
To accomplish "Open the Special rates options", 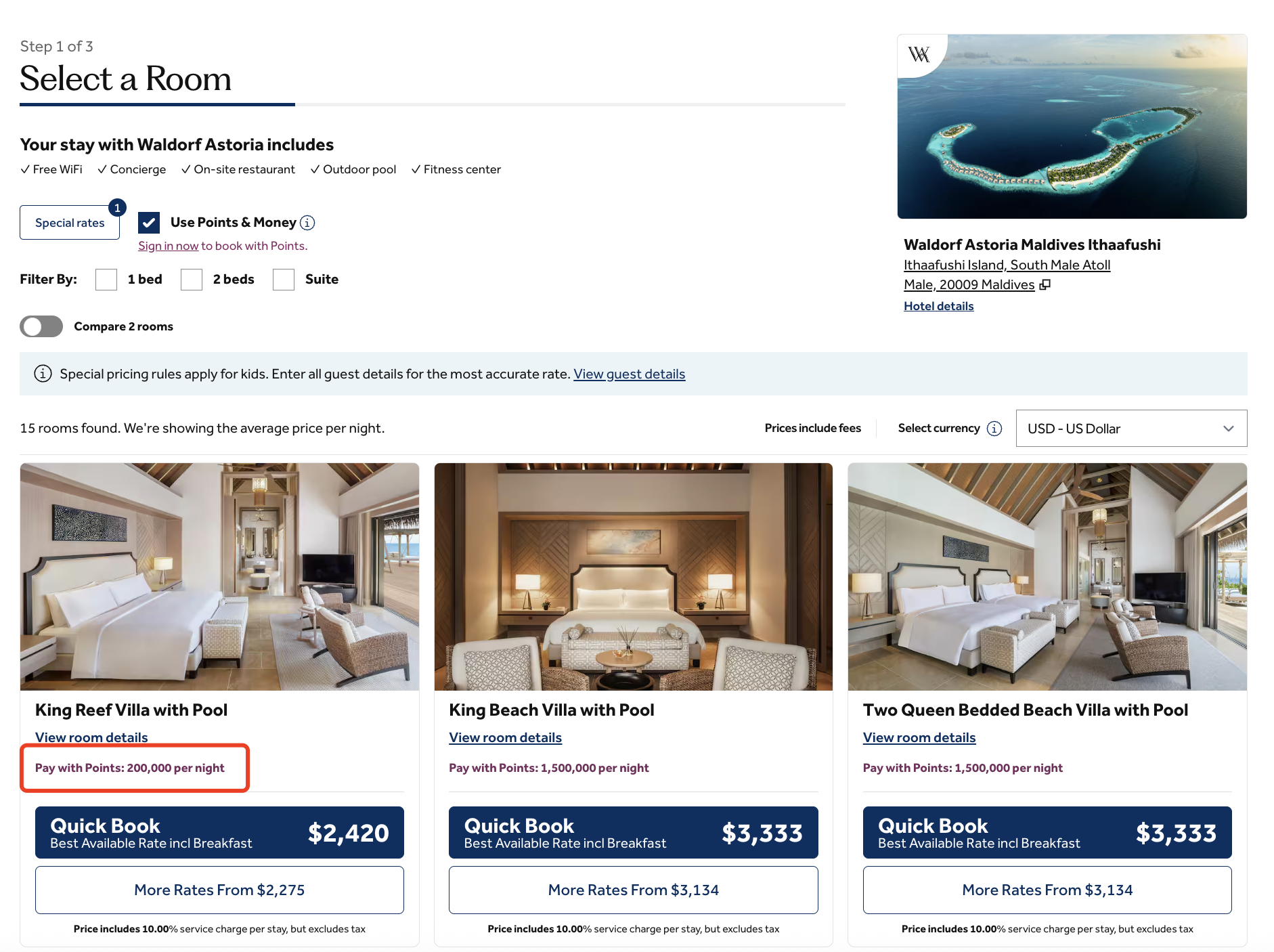I will tap(70, 223).
